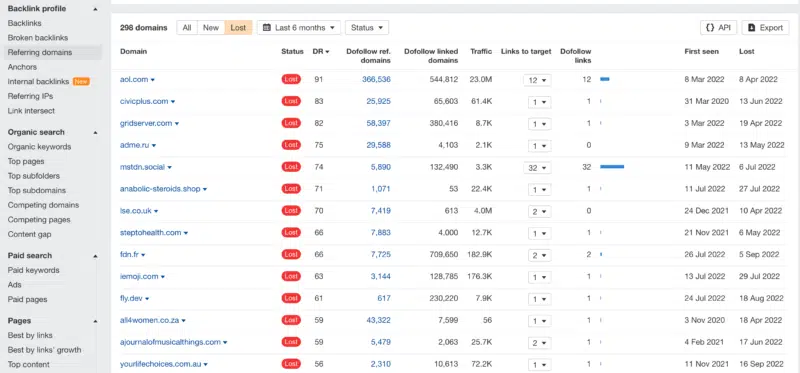The width and height of the screenshot is (800, 373).
Task: Sort by the Traffic column header
Action: 481,52
